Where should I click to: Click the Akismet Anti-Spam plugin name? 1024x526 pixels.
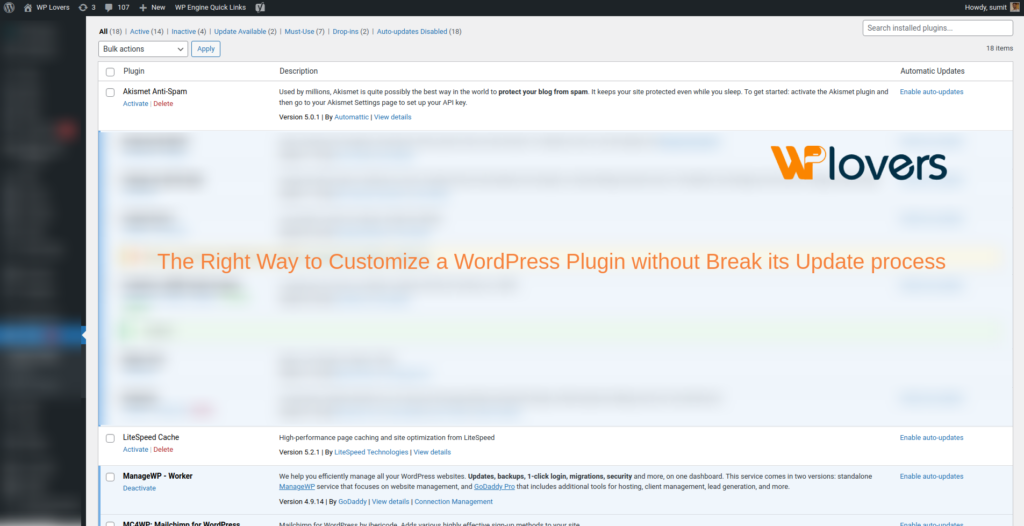(155, 91)
